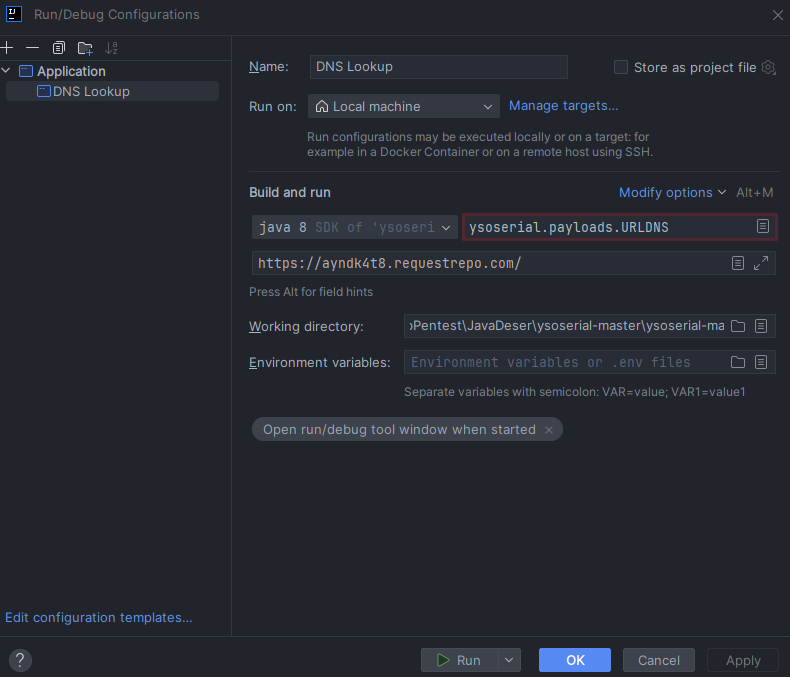Click the Manage targets link
Image resolution: width=790 pixels, height=677 pixels.
(563, 105)
